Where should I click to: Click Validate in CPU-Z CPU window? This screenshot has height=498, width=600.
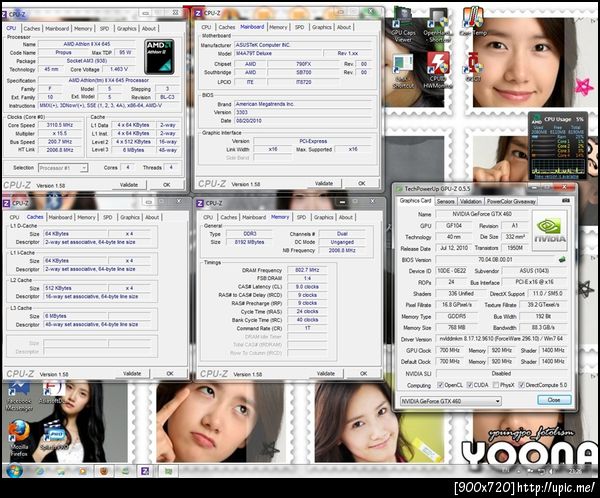(129, 185)
